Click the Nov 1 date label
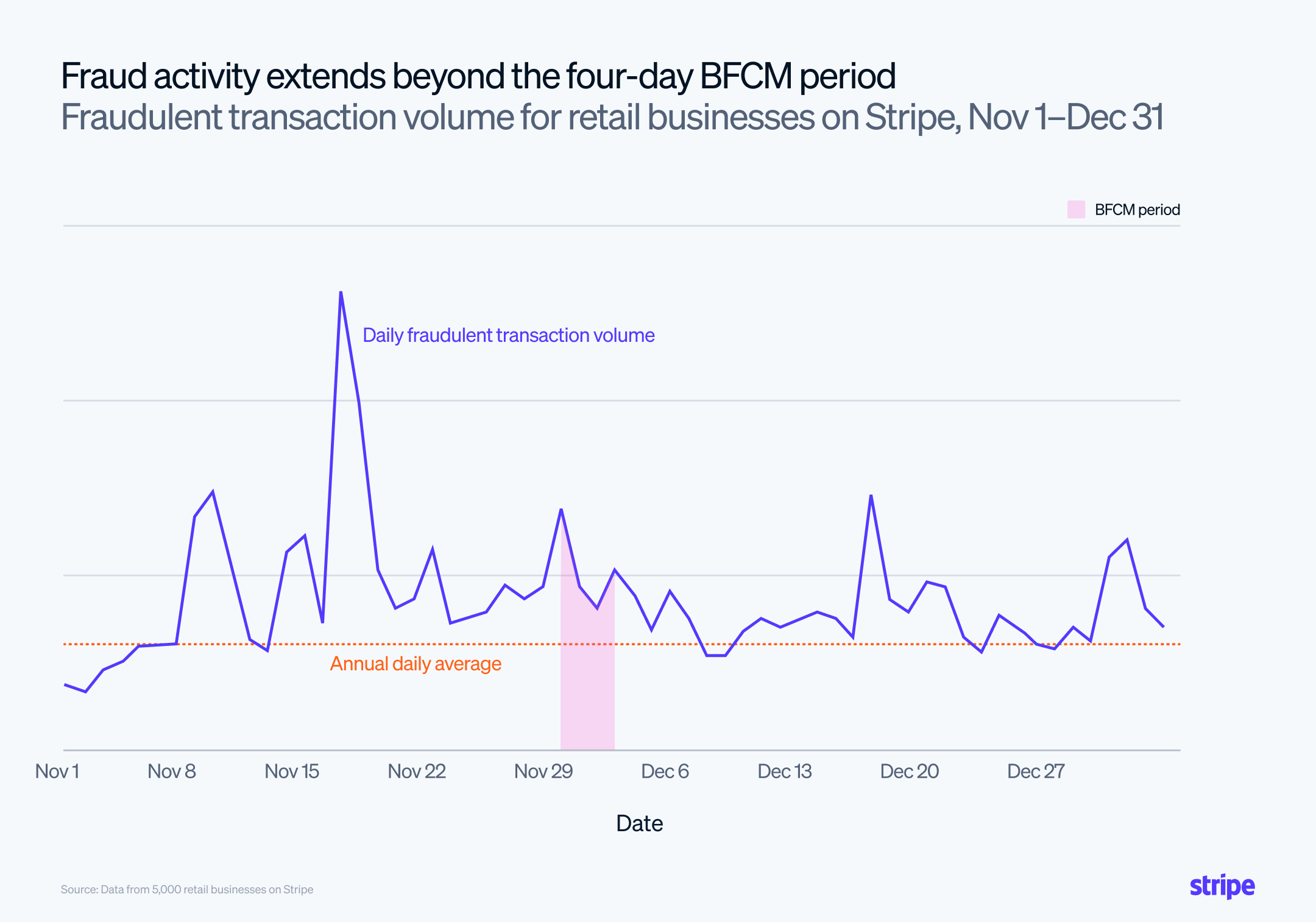 pyautogui.click(x=57, y=771)
